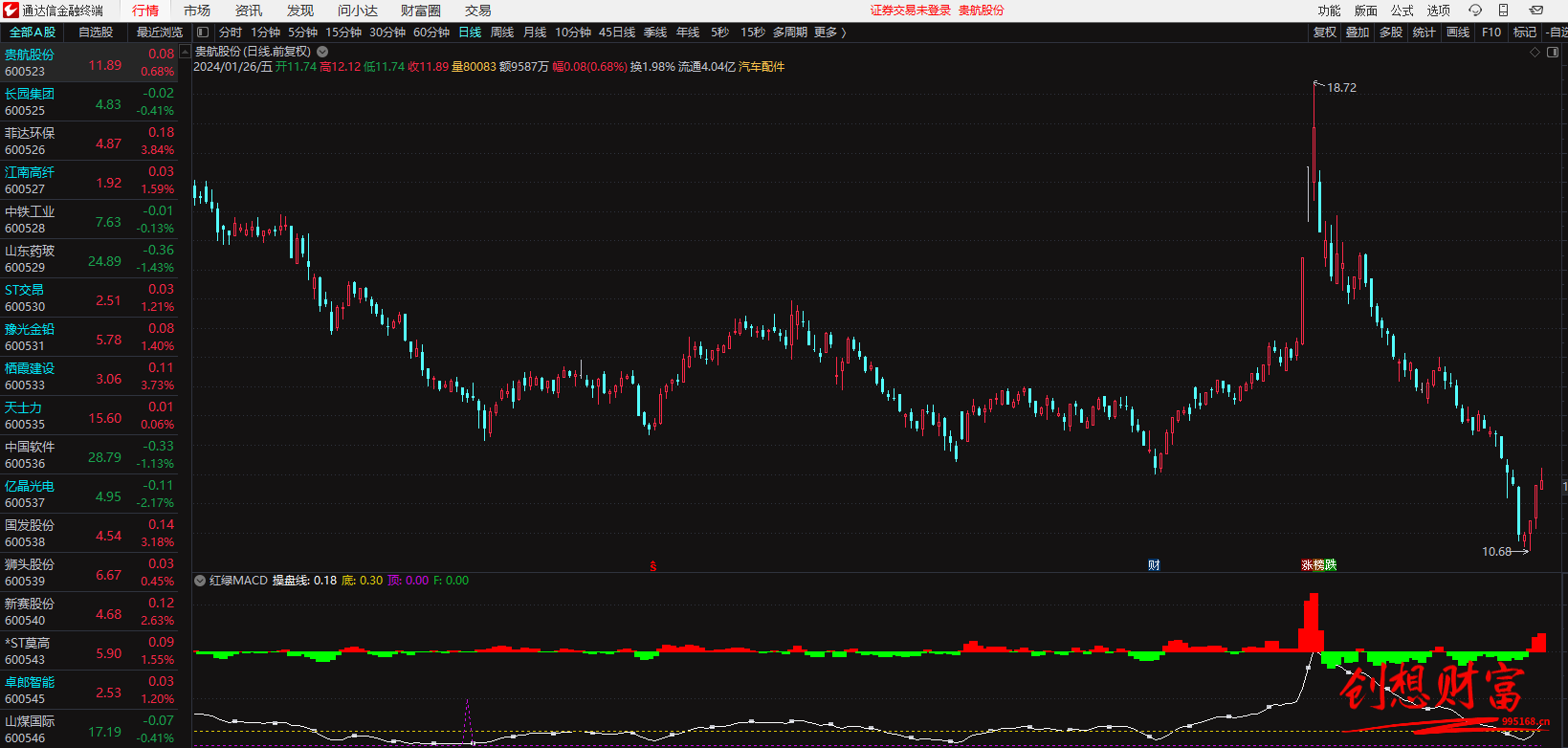Open the 资讯 menu tab
This screenshot has width=1568, height=748.
[249, 11]
